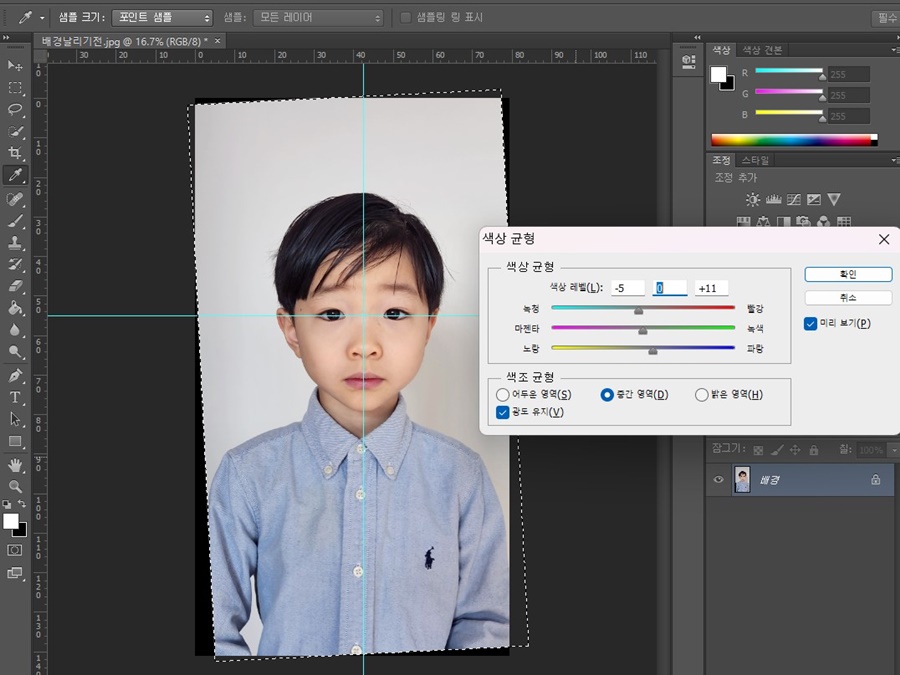Add a Curves adjustment
Screen dimensions: 900x675
coord(794,199)
